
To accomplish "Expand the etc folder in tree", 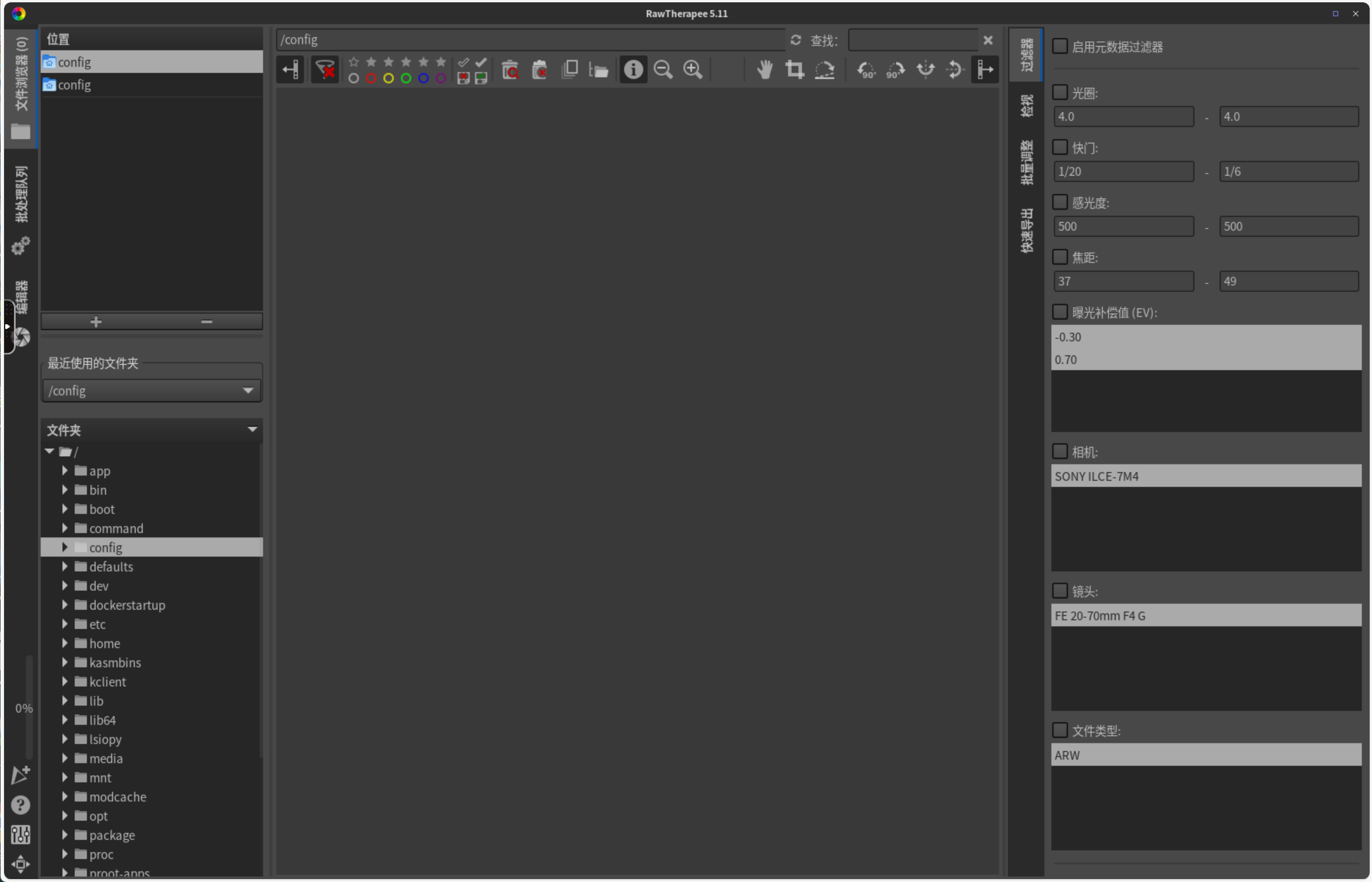I will [65, 624].
